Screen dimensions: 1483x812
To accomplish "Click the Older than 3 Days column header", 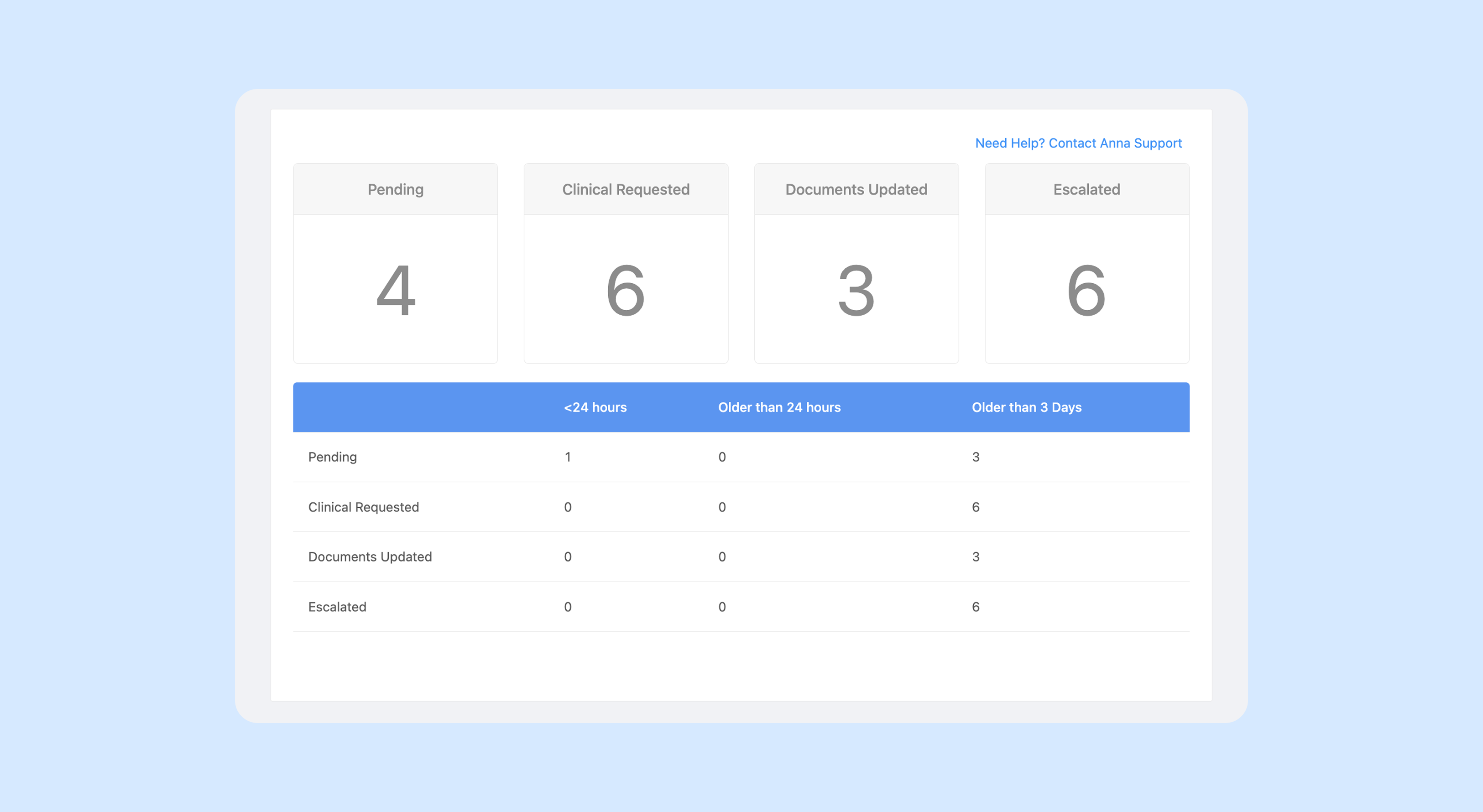I will coord(1027,407).
